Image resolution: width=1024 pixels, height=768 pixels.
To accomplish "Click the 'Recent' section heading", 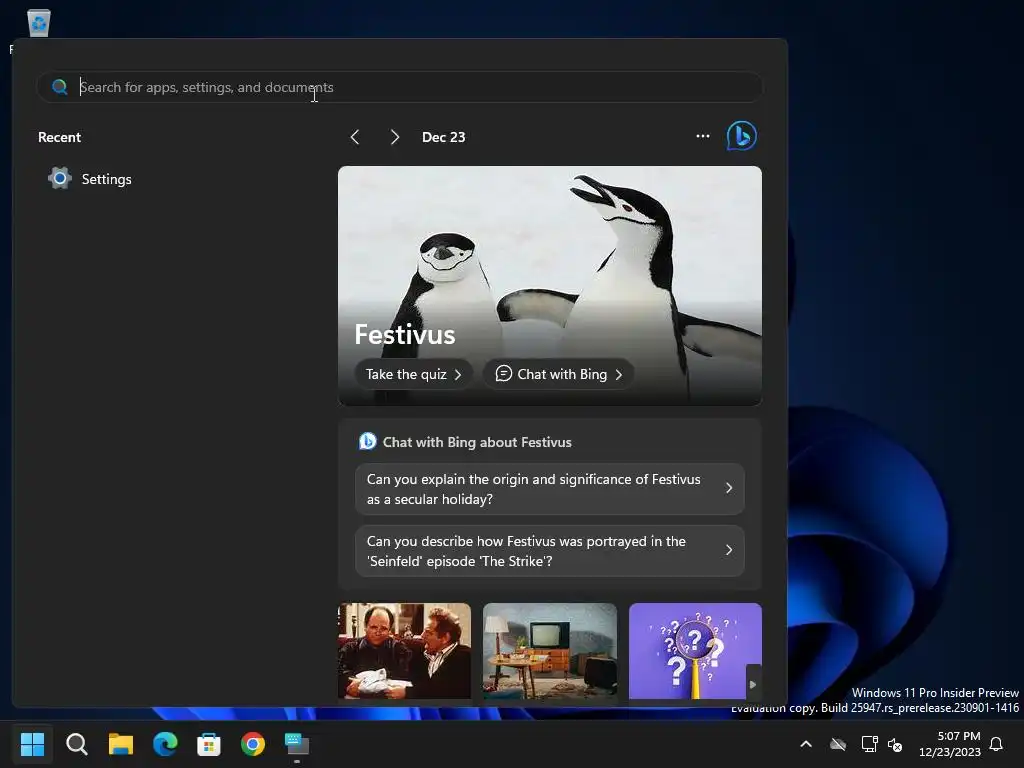I will [x=59, y=137].
